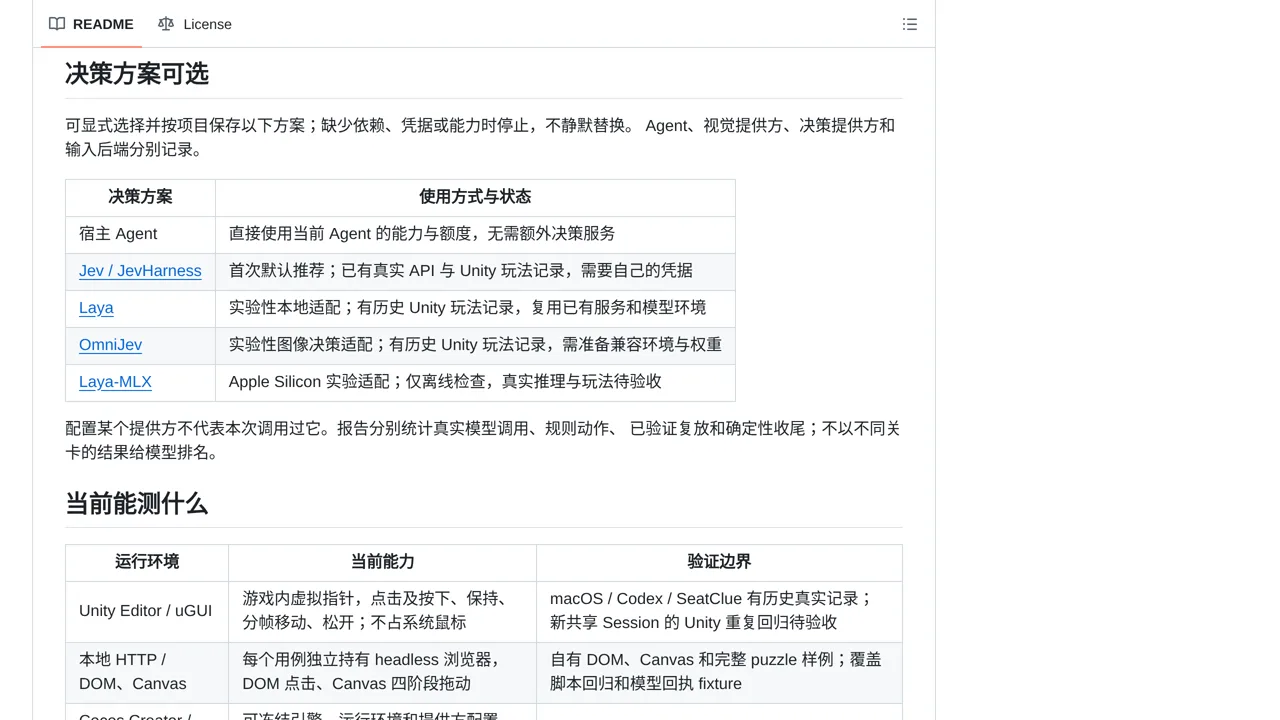Click the cell starting with 每个用例独立持有
This screenshot has width=1280, height=720.
click(383, 672)
